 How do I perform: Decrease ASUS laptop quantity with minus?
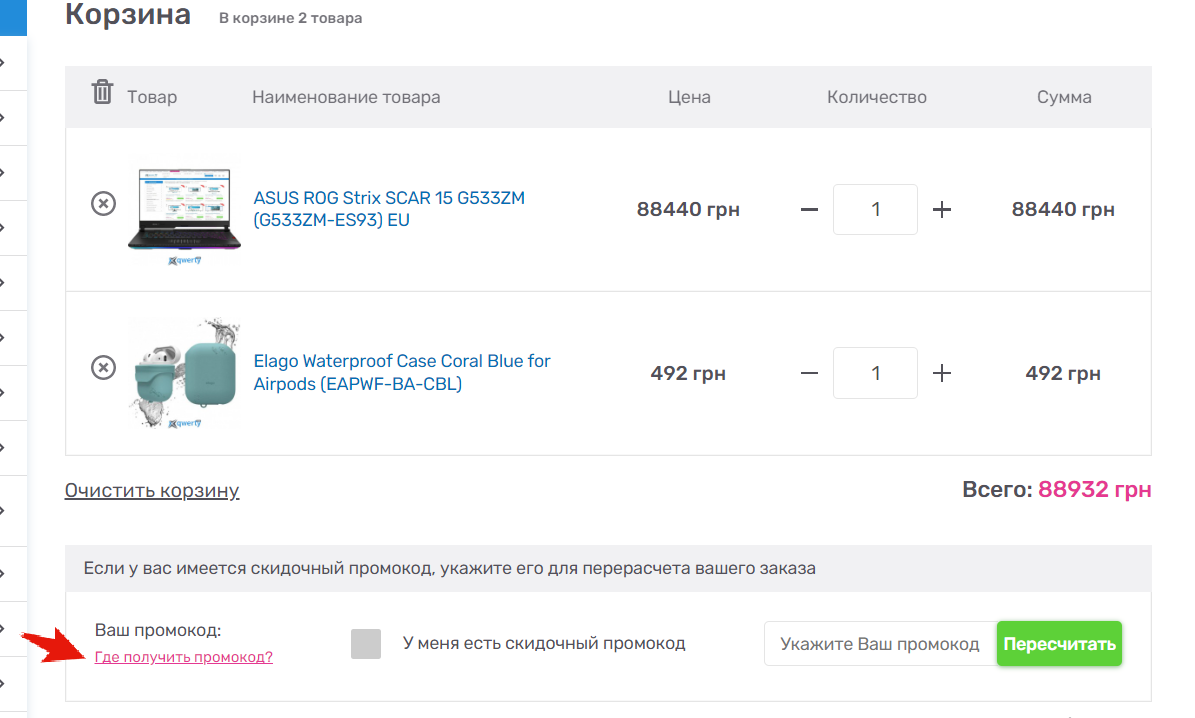pos(810,210)
